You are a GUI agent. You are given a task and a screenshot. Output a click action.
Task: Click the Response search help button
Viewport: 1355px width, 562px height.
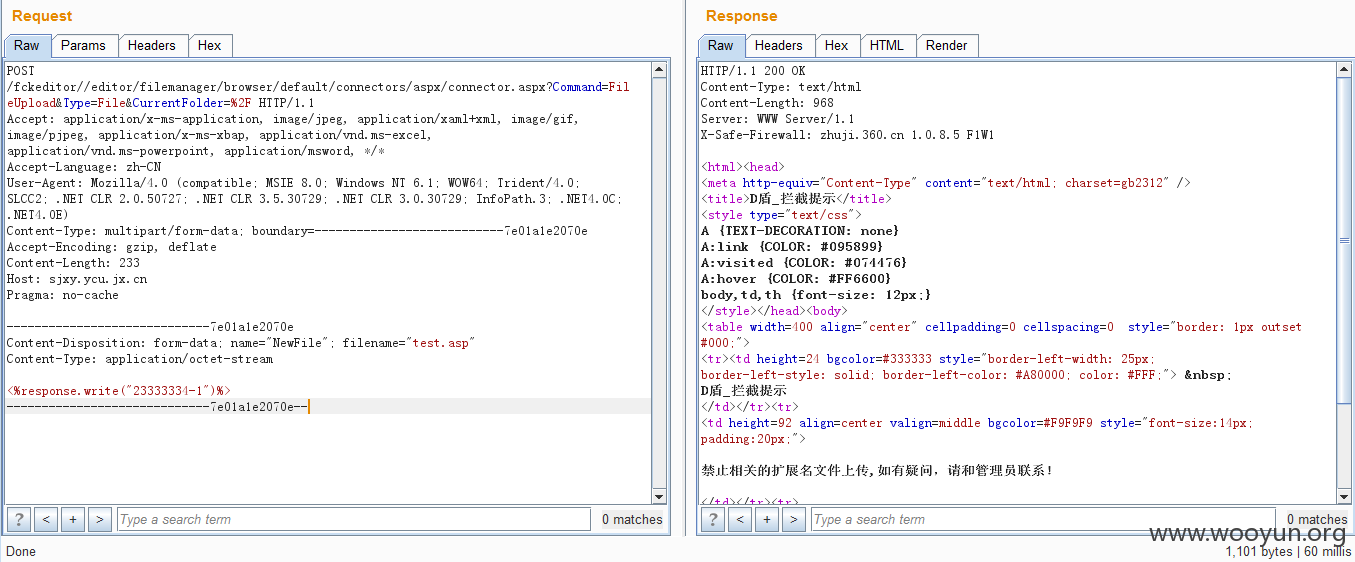(713, 519)
